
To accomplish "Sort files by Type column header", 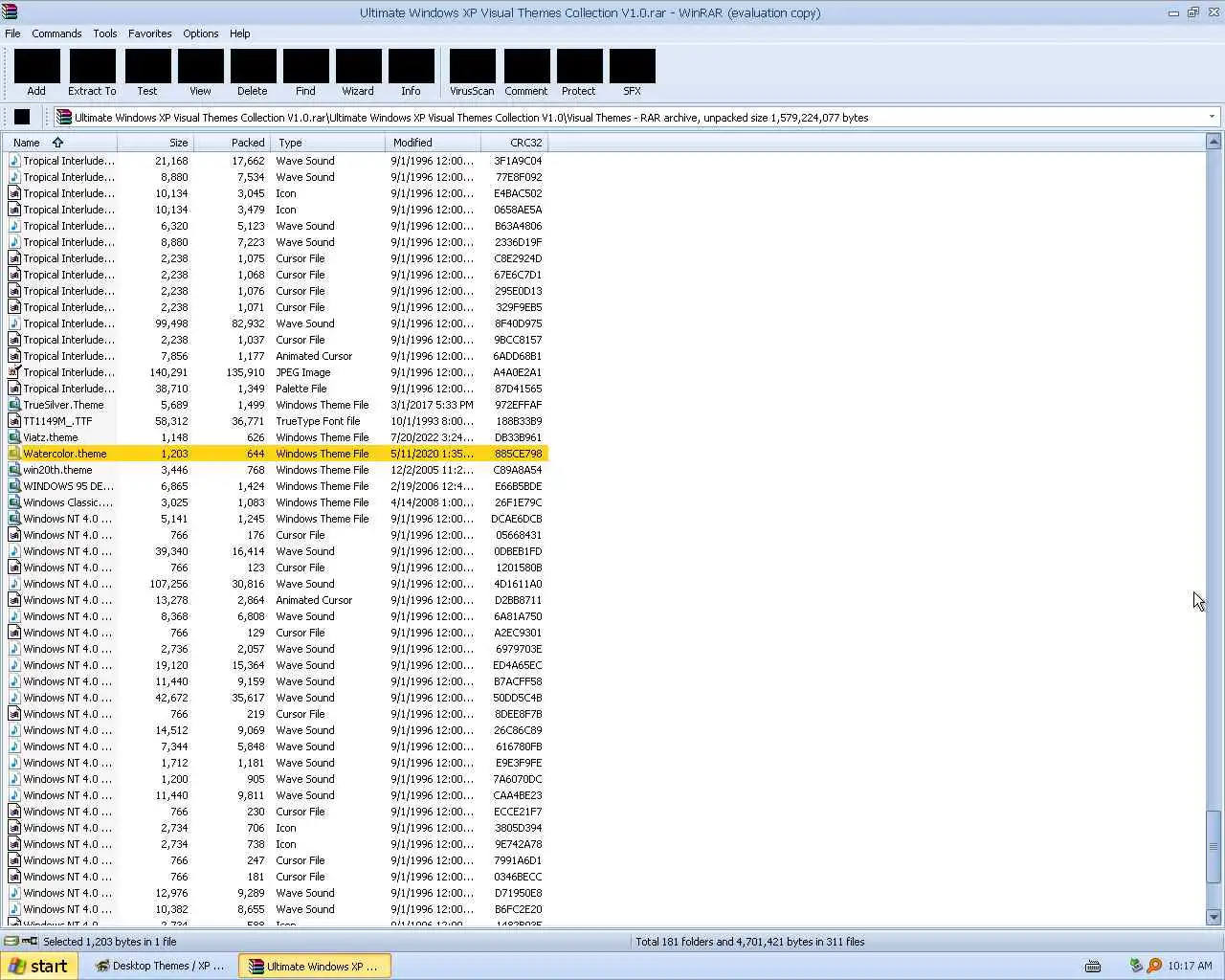I will click(x=328, y=143).
